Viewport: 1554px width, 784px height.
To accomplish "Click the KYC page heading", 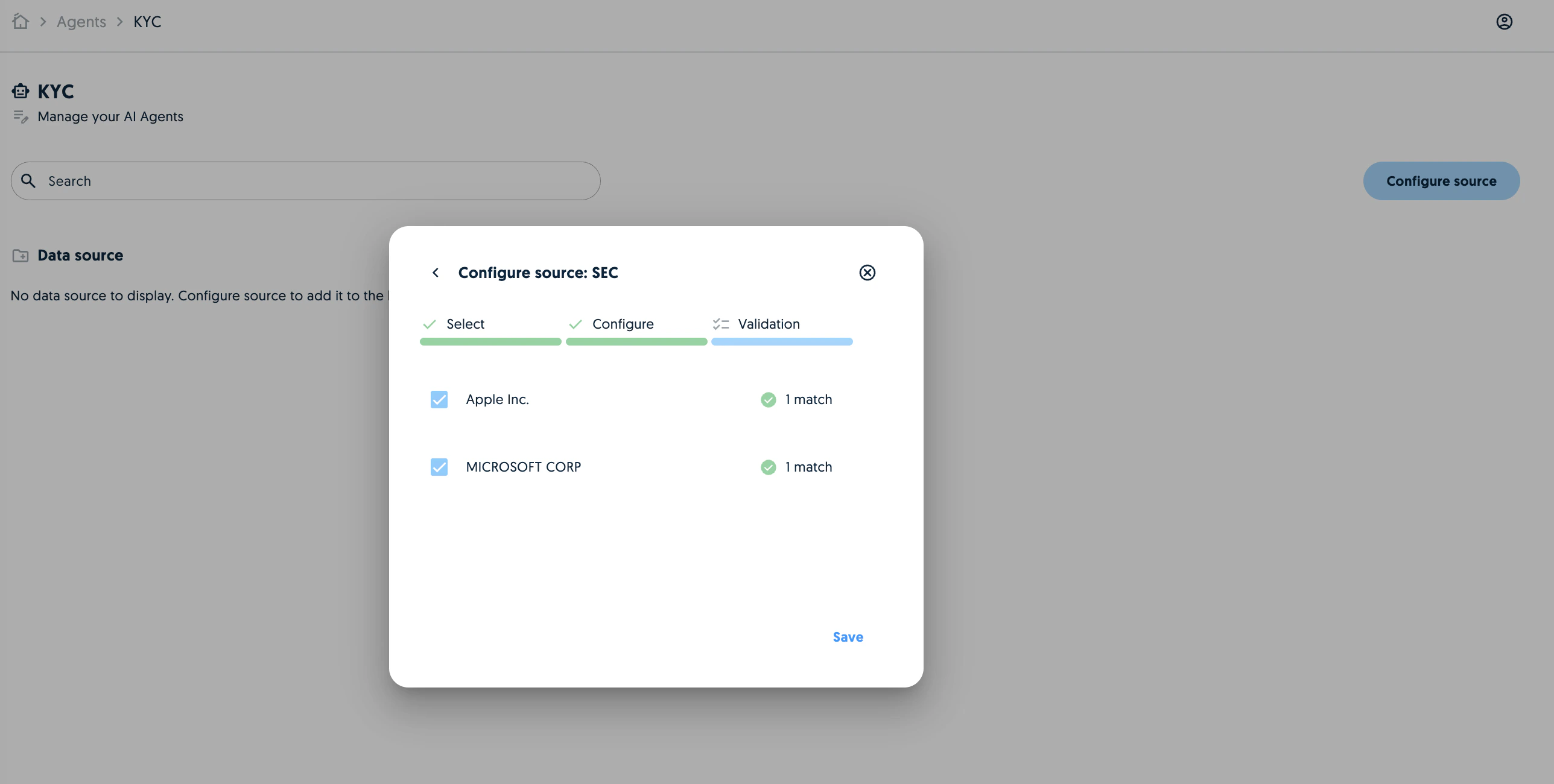I will click(55, 91).
